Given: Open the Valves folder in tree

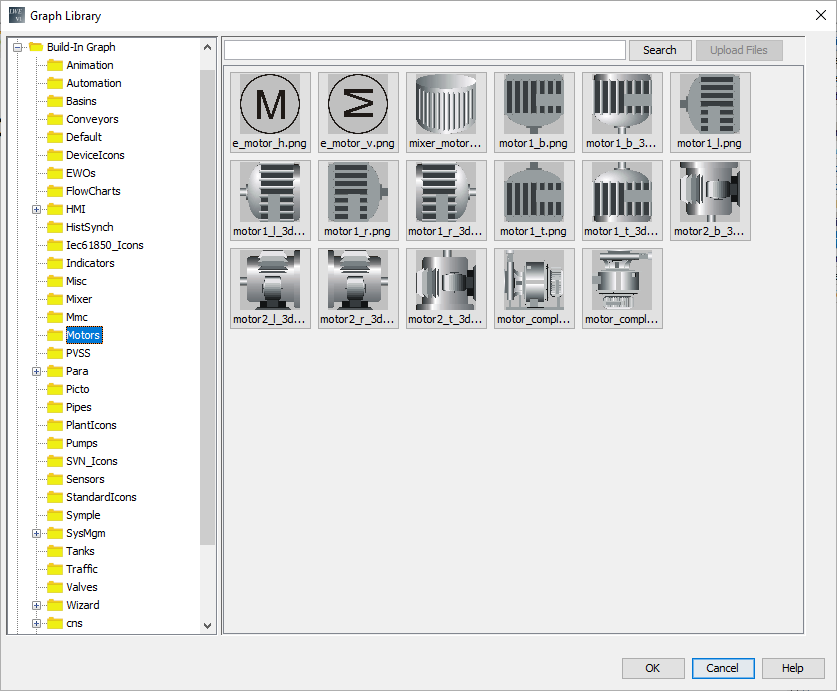Looking at the screenshot, I should pos(81,587).
